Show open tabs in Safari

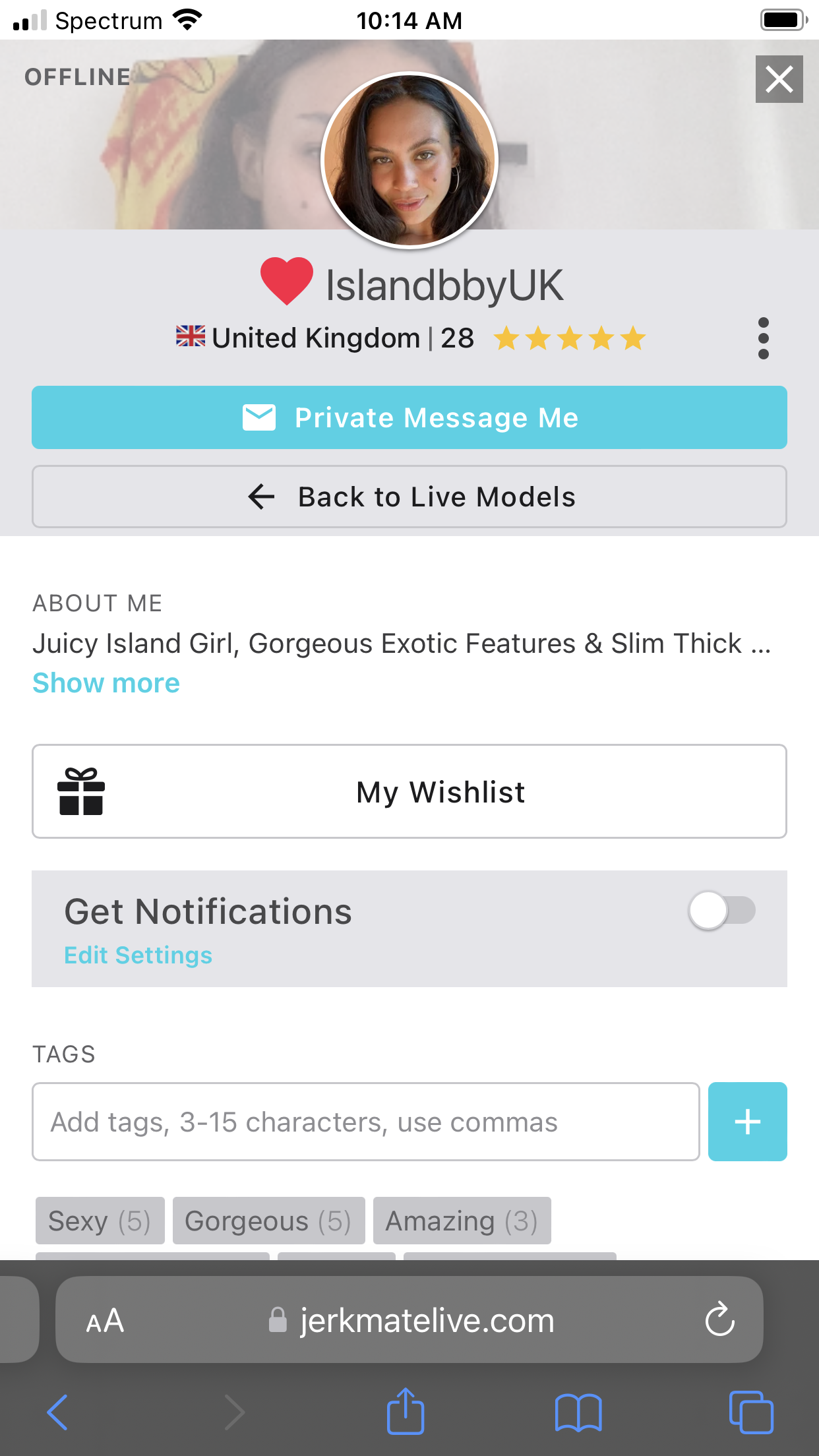pyautogui.click(x=751, y=1412)
